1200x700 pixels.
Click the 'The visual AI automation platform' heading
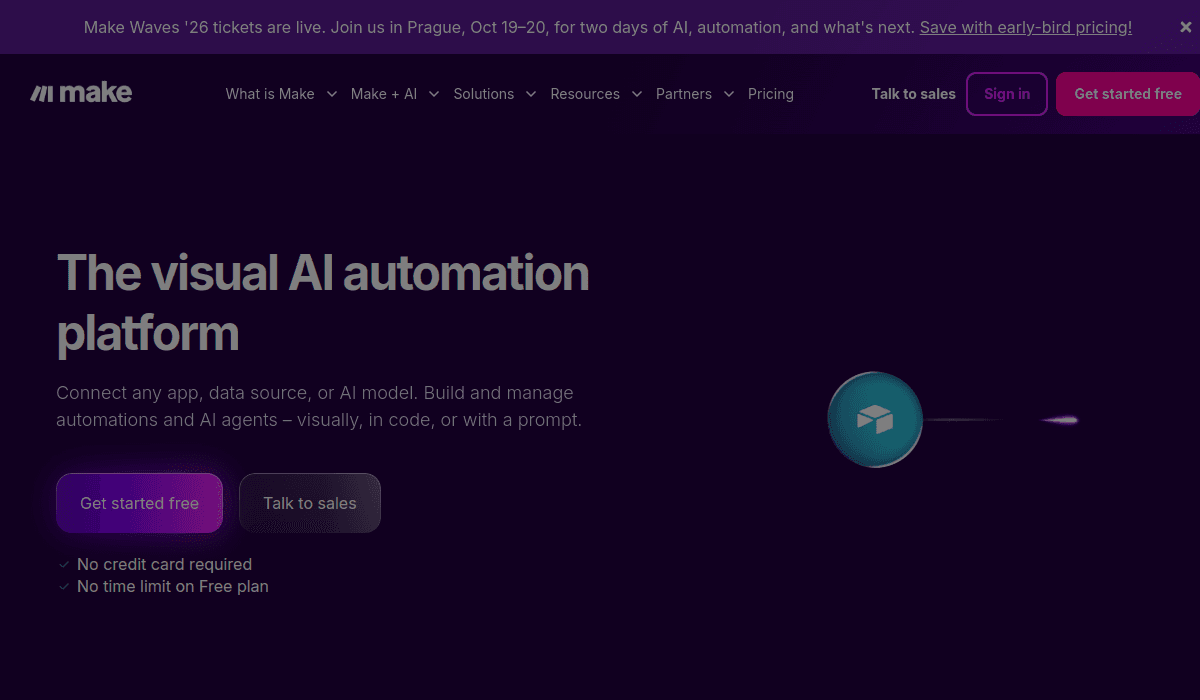point(323,302)
